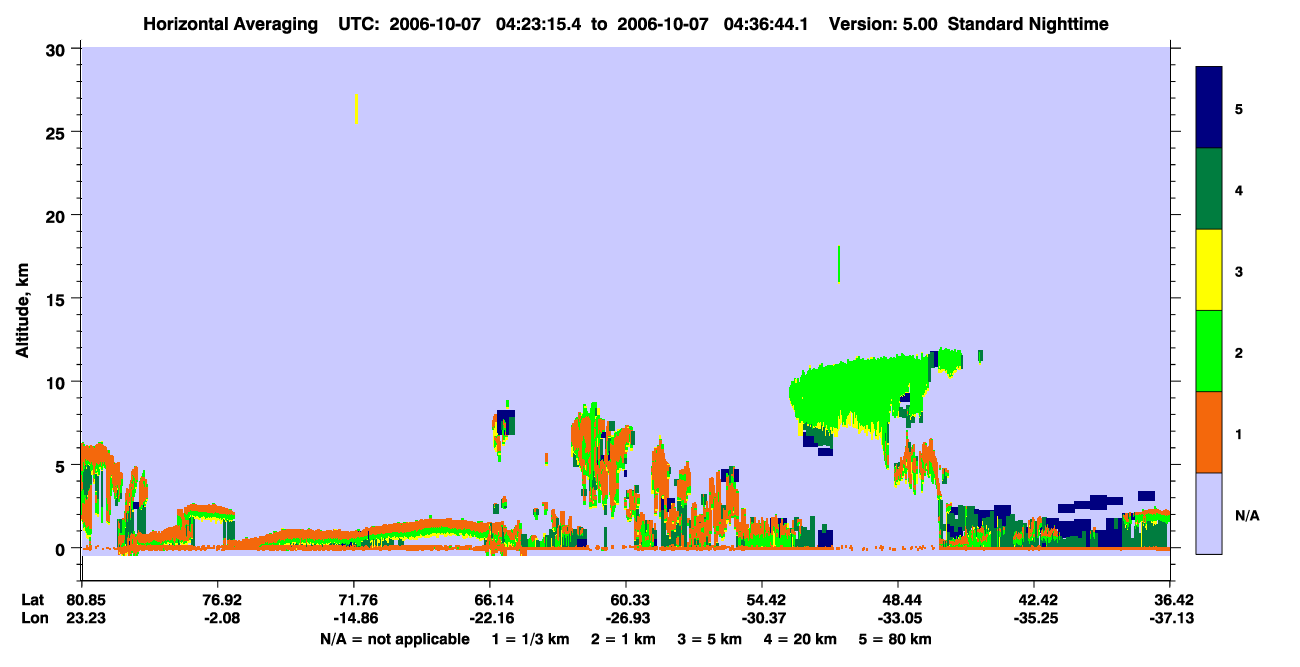The width and height of the screenshot is (1300, 667).
Task: Click the 'Lat' row label
Action: click(x=33, y=600)
